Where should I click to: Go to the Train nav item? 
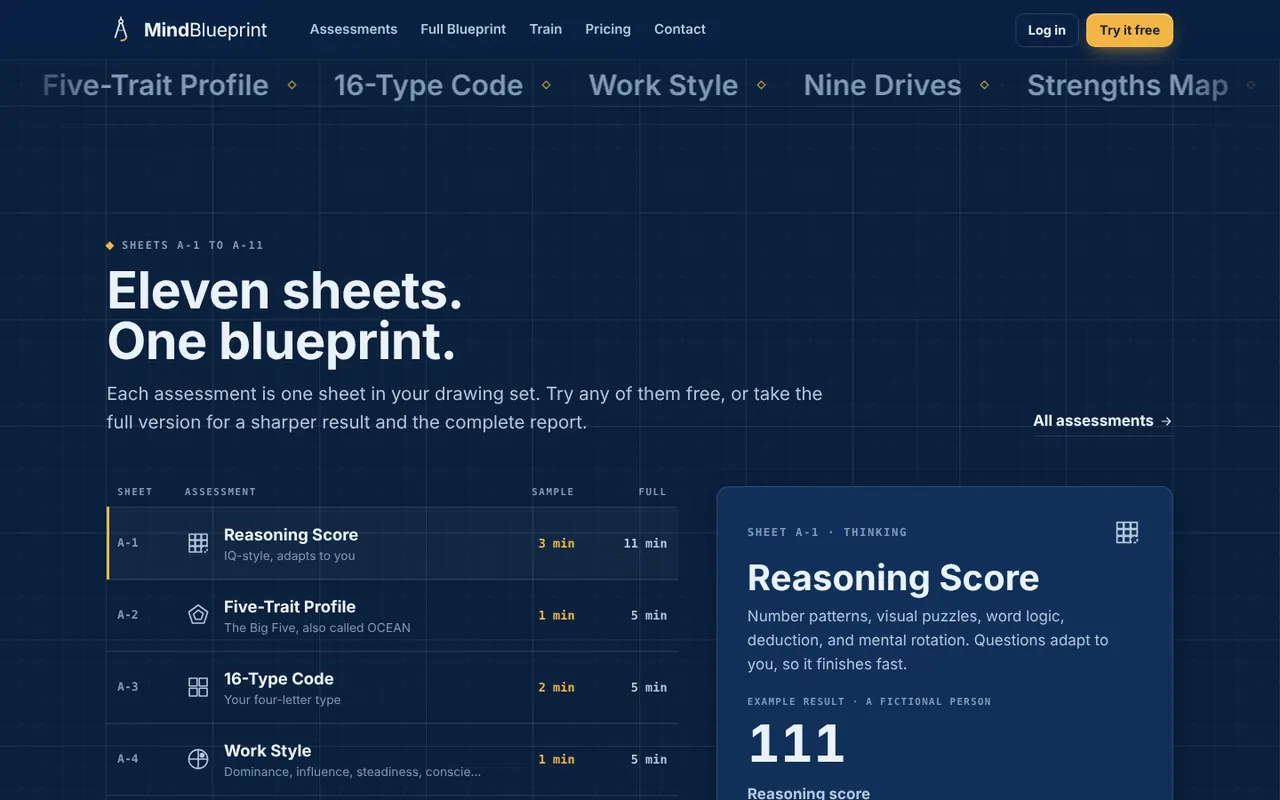545,29
